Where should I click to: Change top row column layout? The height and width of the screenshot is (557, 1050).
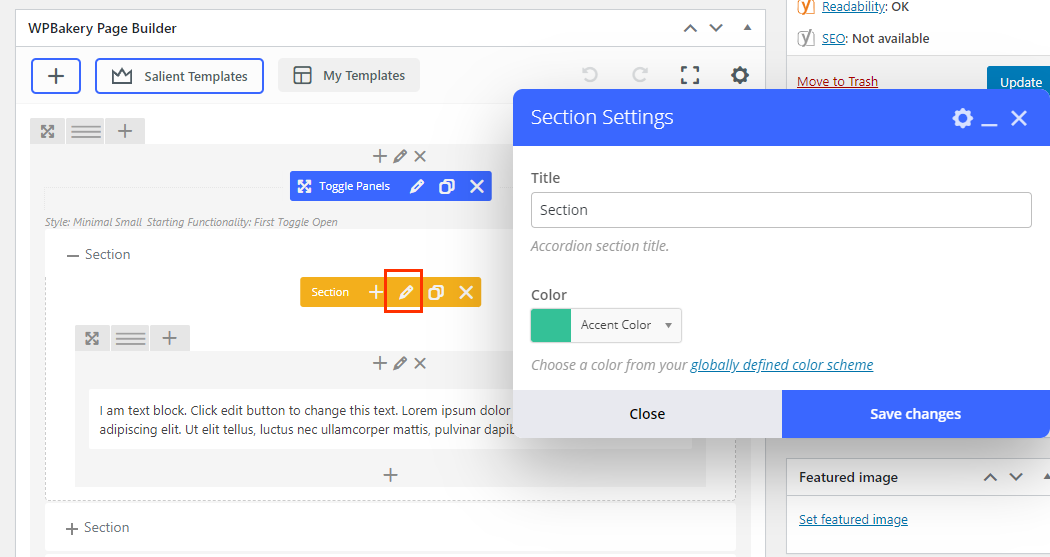pos(86,131)
